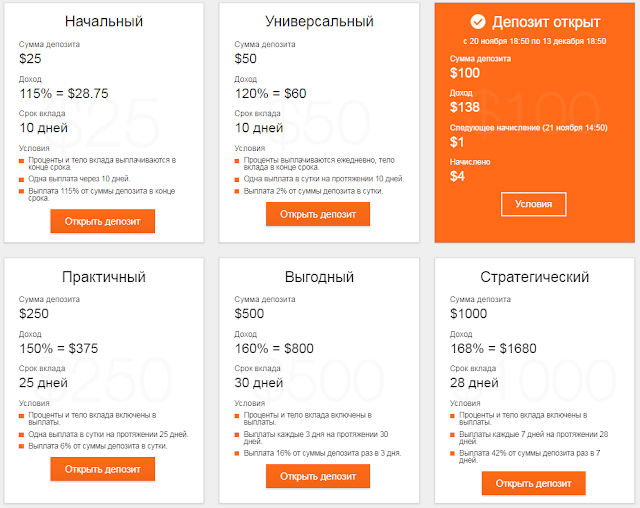Click the $138 income amount
Screen dimensions: 640x508
[x=464, y=107]
